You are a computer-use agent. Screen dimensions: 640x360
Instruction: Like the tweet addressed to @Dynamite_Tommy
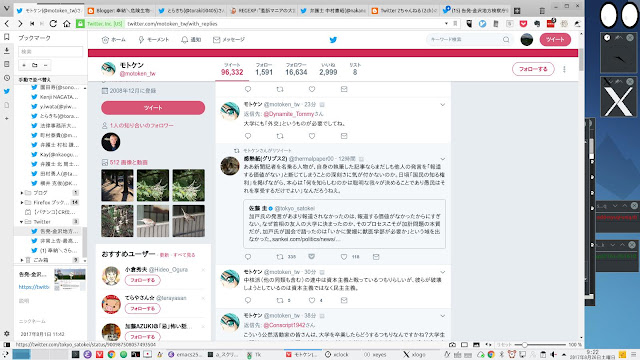click(312, 136)
